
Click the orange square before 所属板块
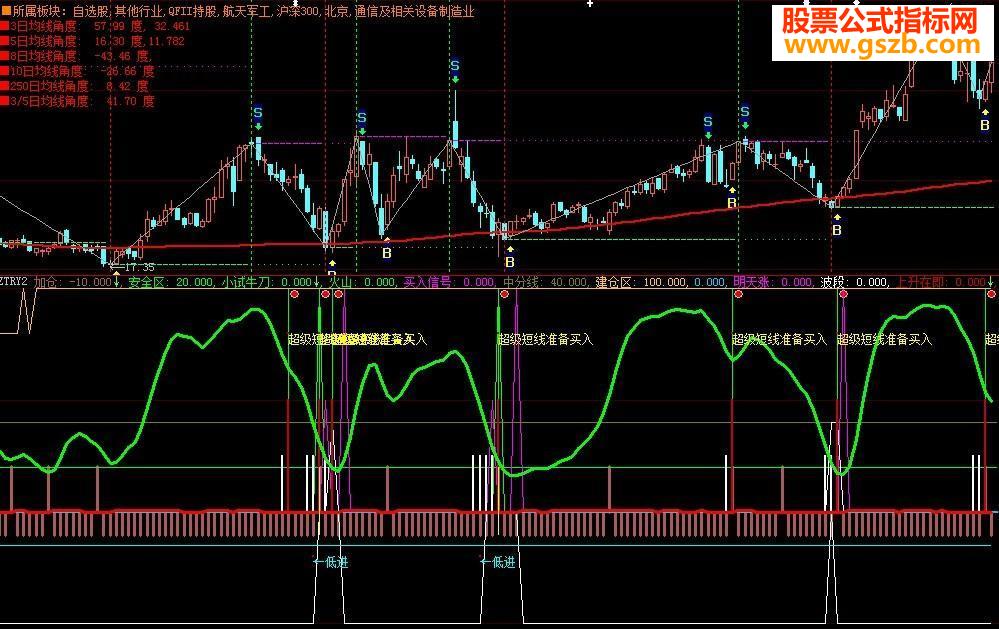point(6,11)
